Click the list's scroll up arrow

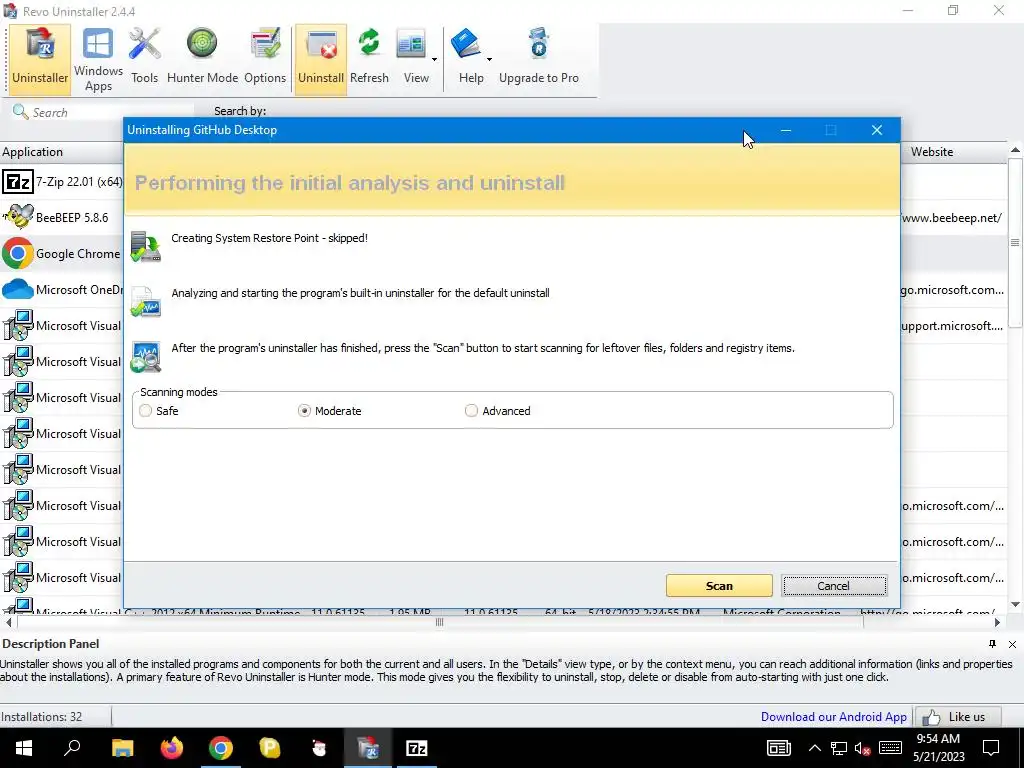(x=1015, y=150)
